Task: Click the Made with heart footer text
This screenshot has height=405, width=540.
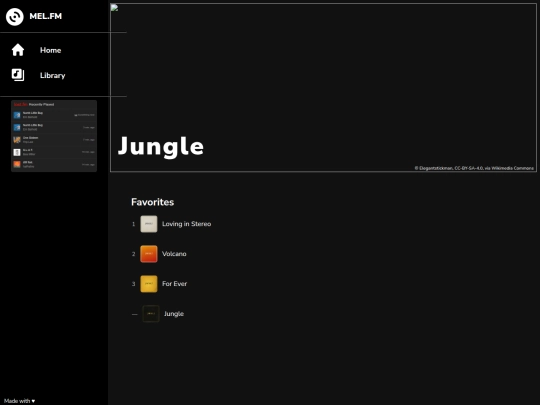Action: pyautogui.click(x=20, y=401)
